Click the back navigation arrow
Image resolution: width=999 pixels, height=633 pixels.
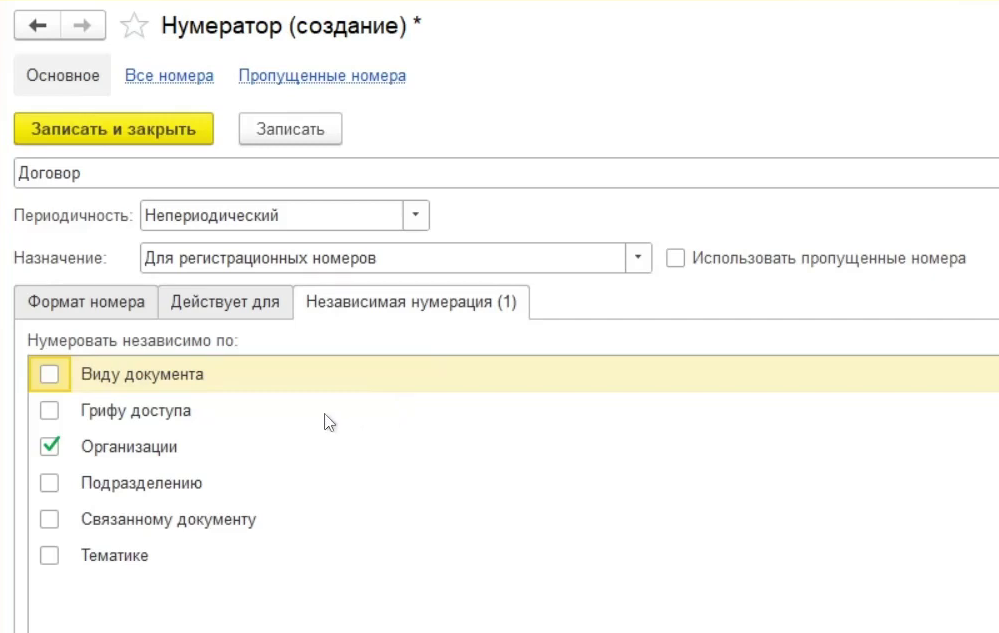pos(38,26)
